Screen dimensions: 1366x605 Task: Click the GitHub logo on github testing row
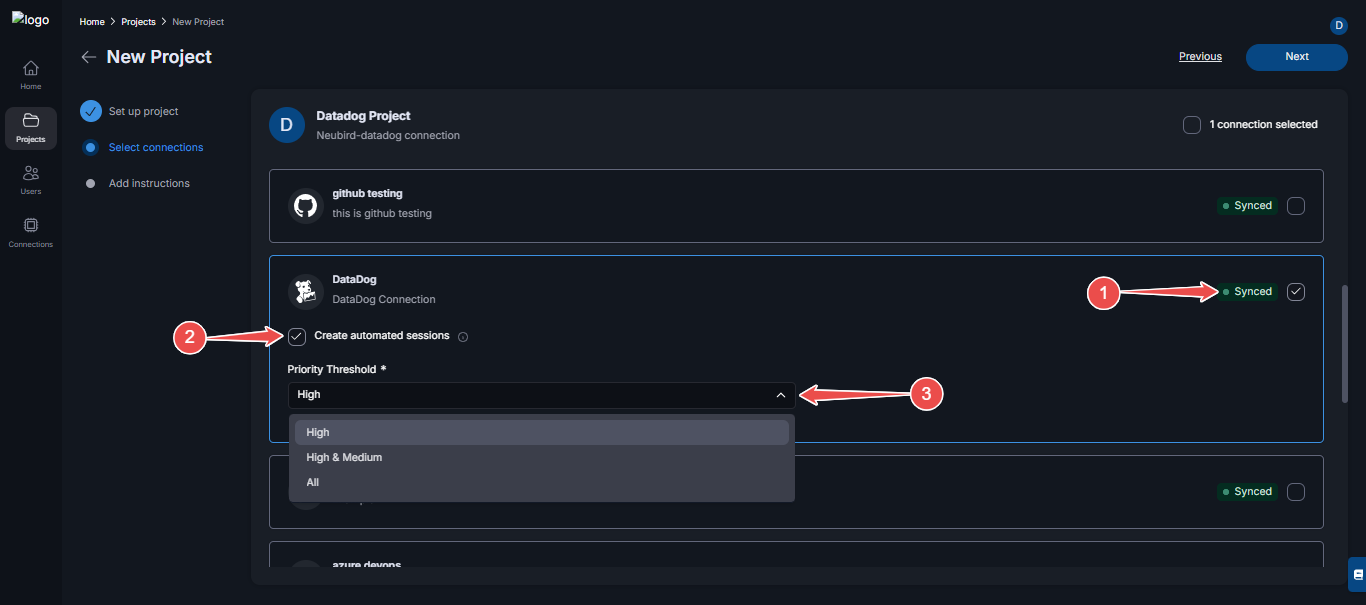point(304,205)
